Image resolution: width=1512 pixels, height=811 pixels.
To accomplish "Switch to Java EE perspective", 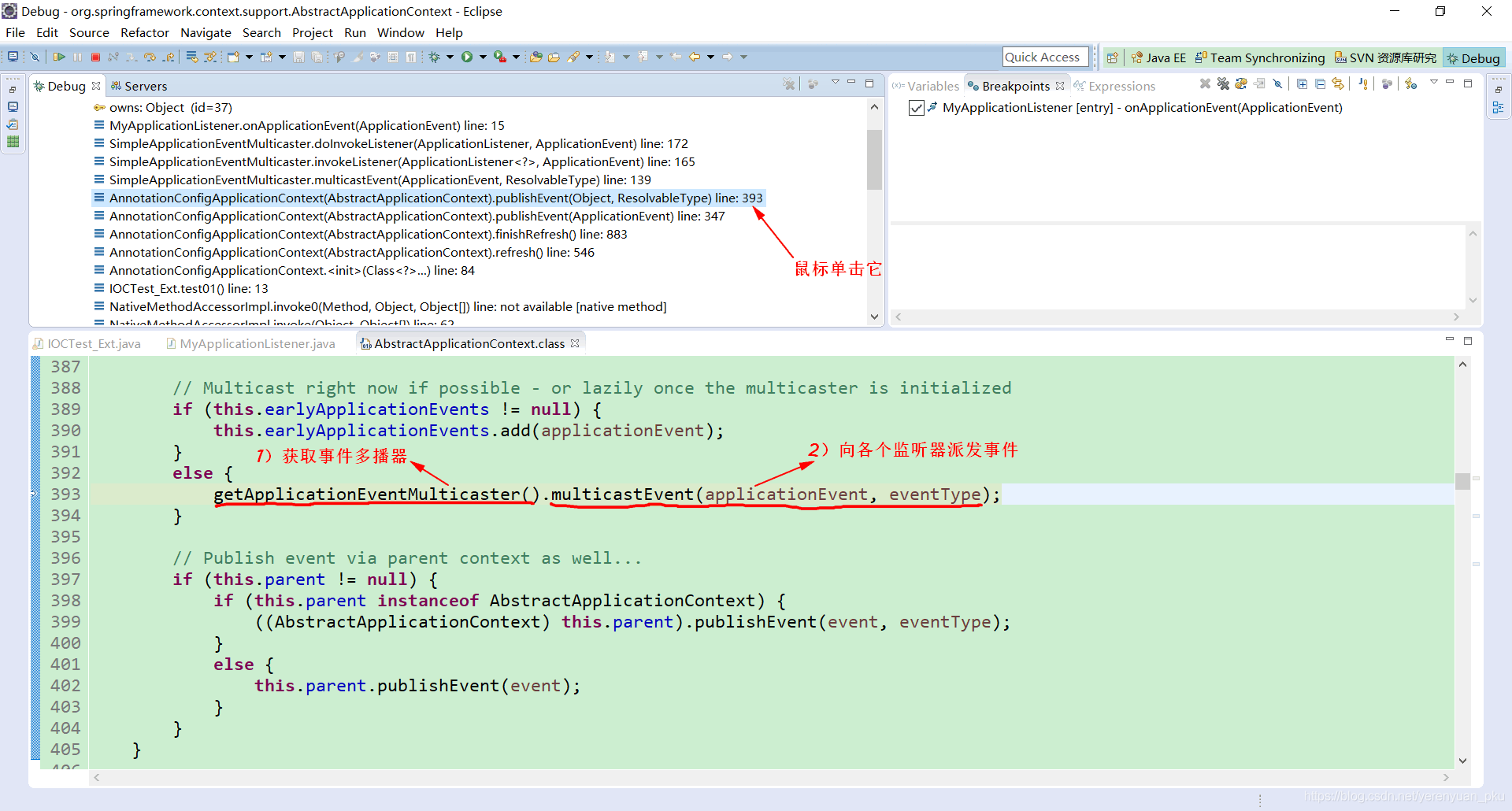I will coord(1158,57).
